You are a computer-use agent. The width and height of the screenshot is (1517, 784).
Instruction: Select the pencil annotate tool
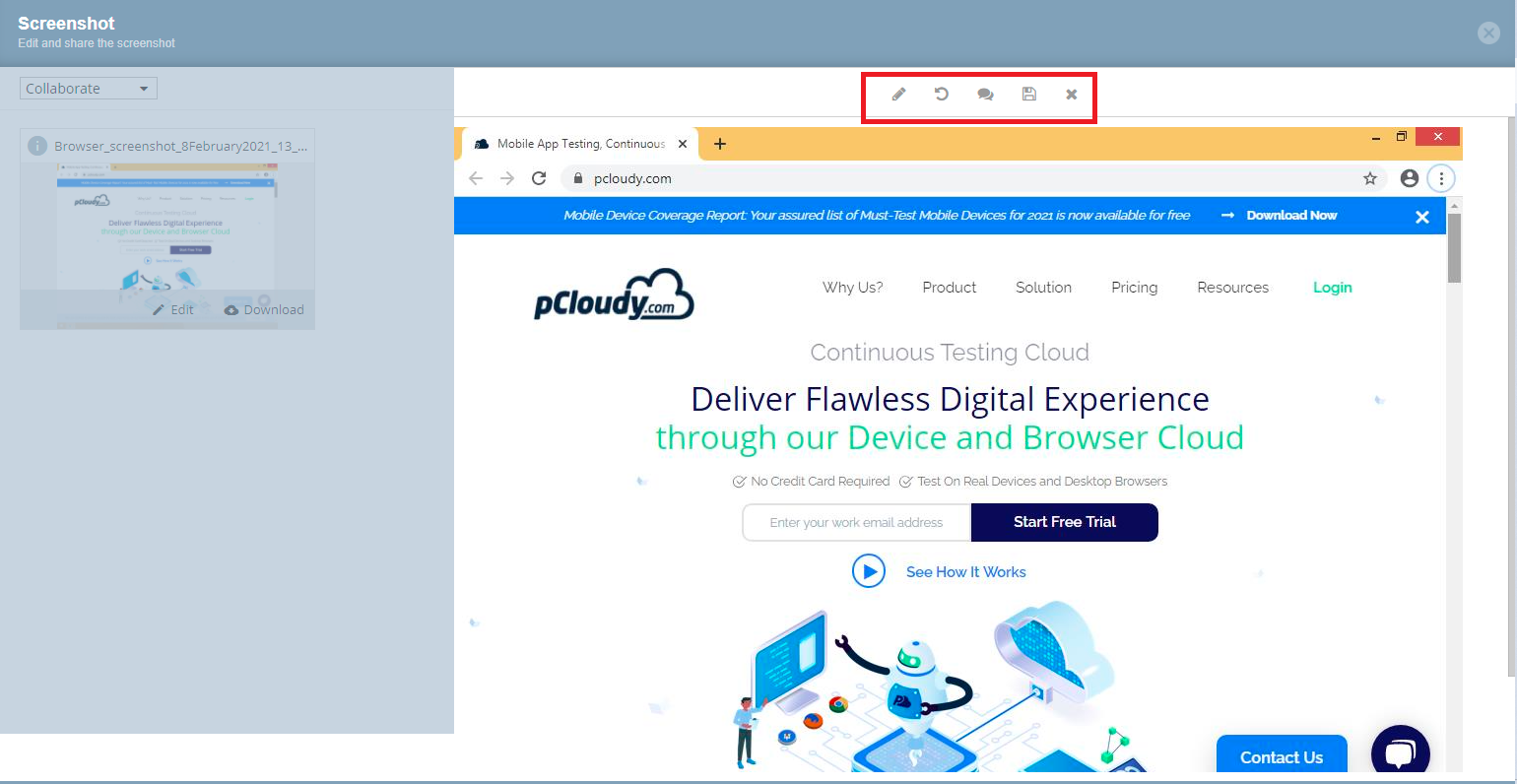[898, 95]
